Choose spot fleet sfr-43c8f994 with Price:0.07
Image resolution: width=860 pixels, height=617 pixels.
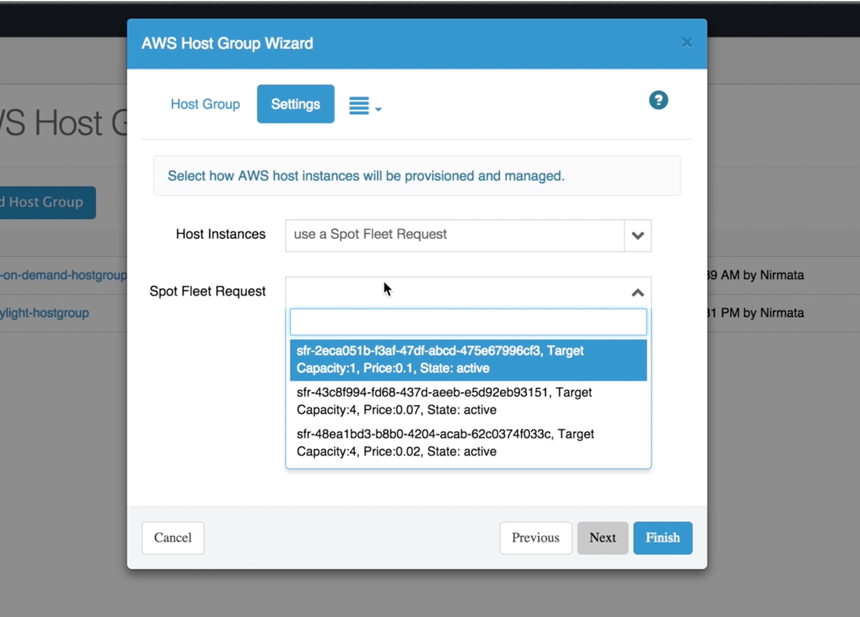coord(468,401)
